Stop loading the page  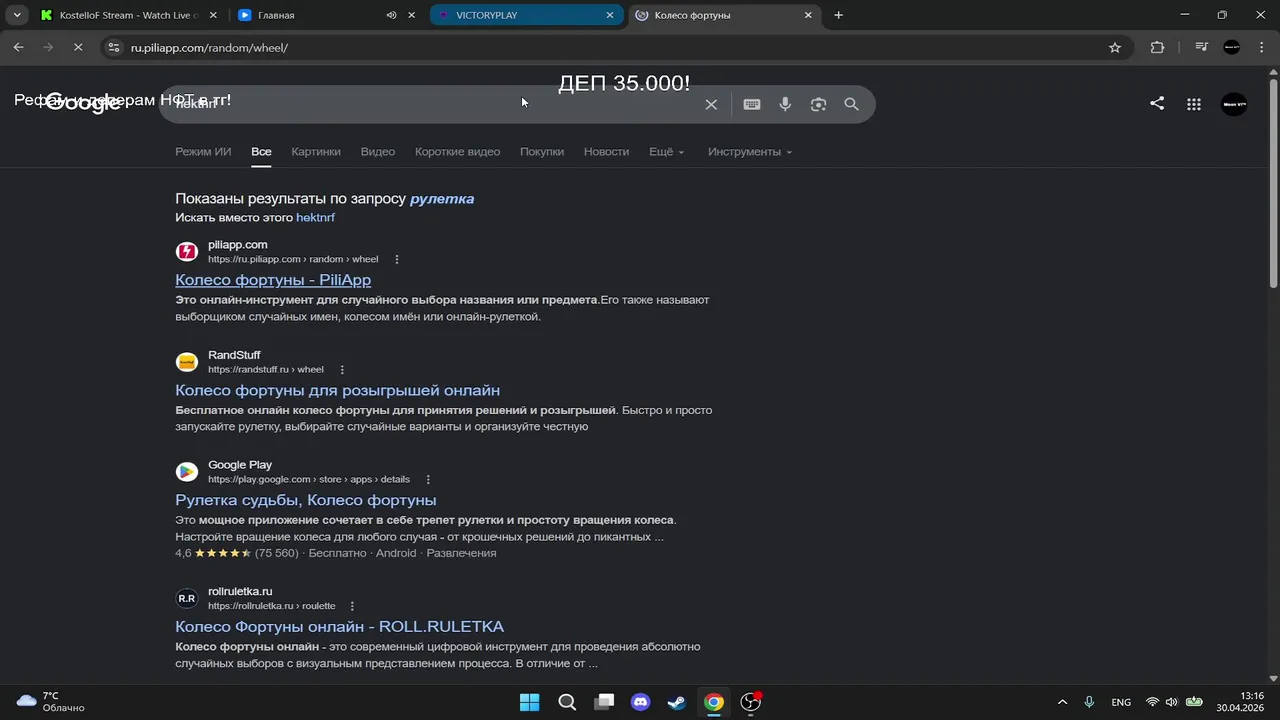[78, 47]
